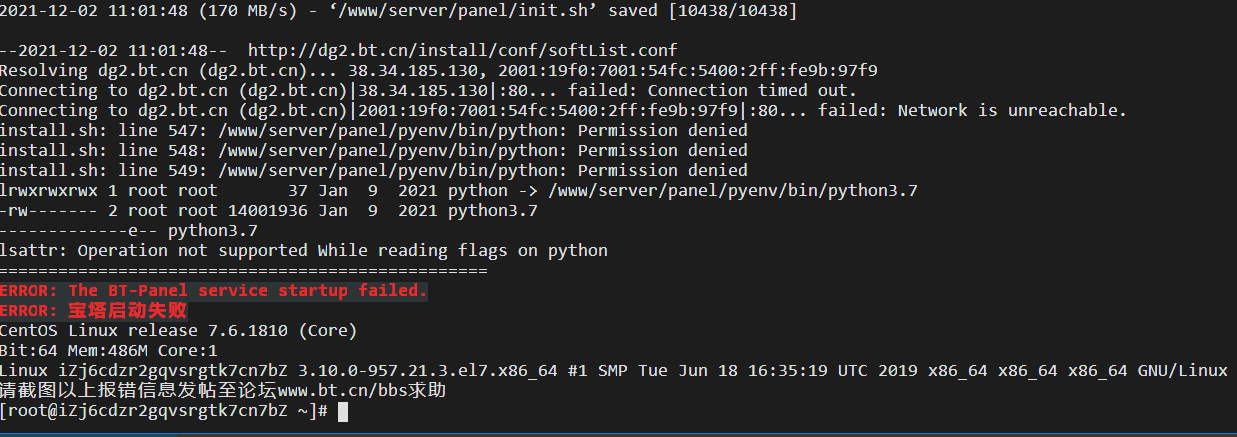Click the block cursor after the root prompt
Viewport: 1237px width, 437px height.
click(x=342, y=411)
